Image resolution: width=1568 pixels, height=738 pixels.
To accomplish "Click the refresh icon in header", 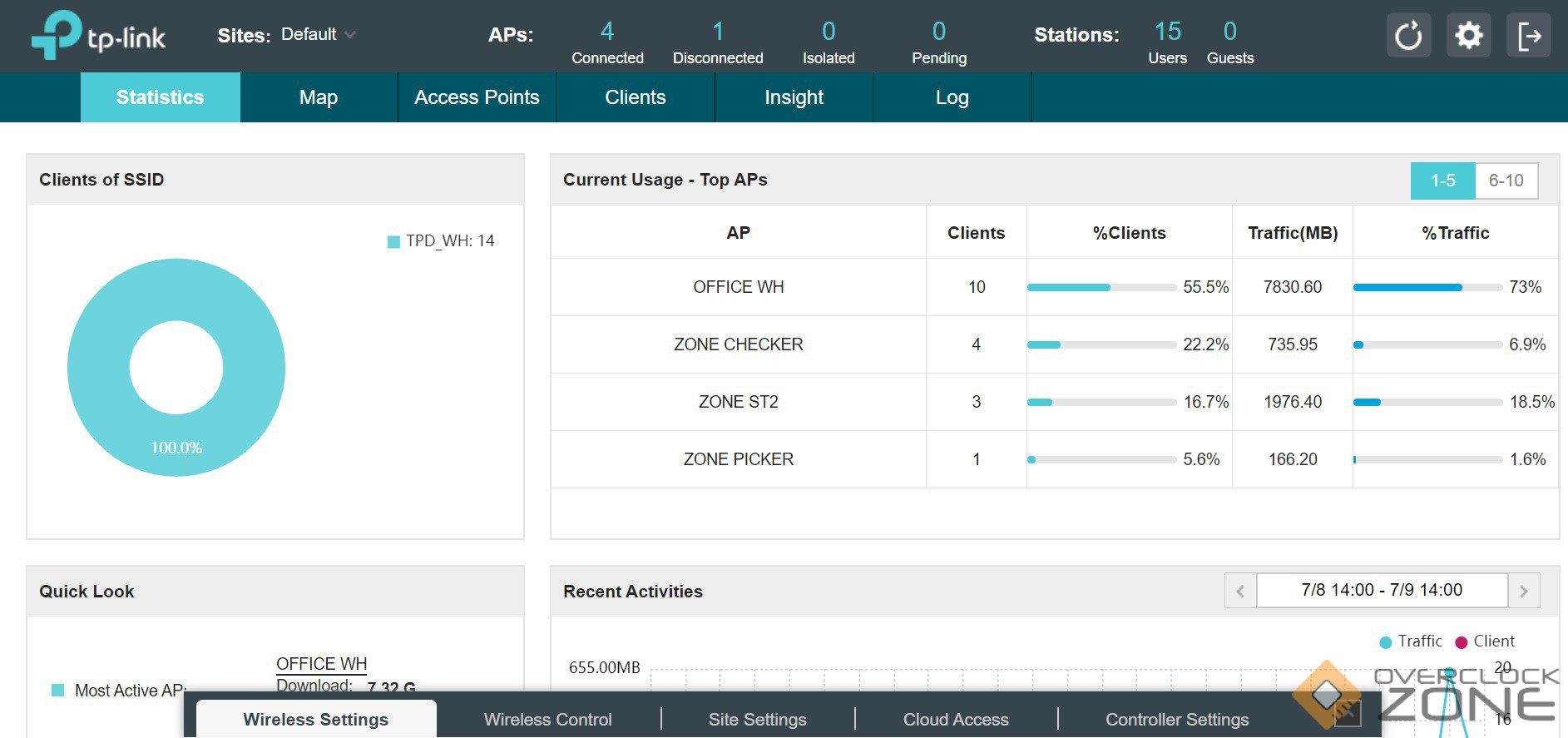I will coord(1408,35).
